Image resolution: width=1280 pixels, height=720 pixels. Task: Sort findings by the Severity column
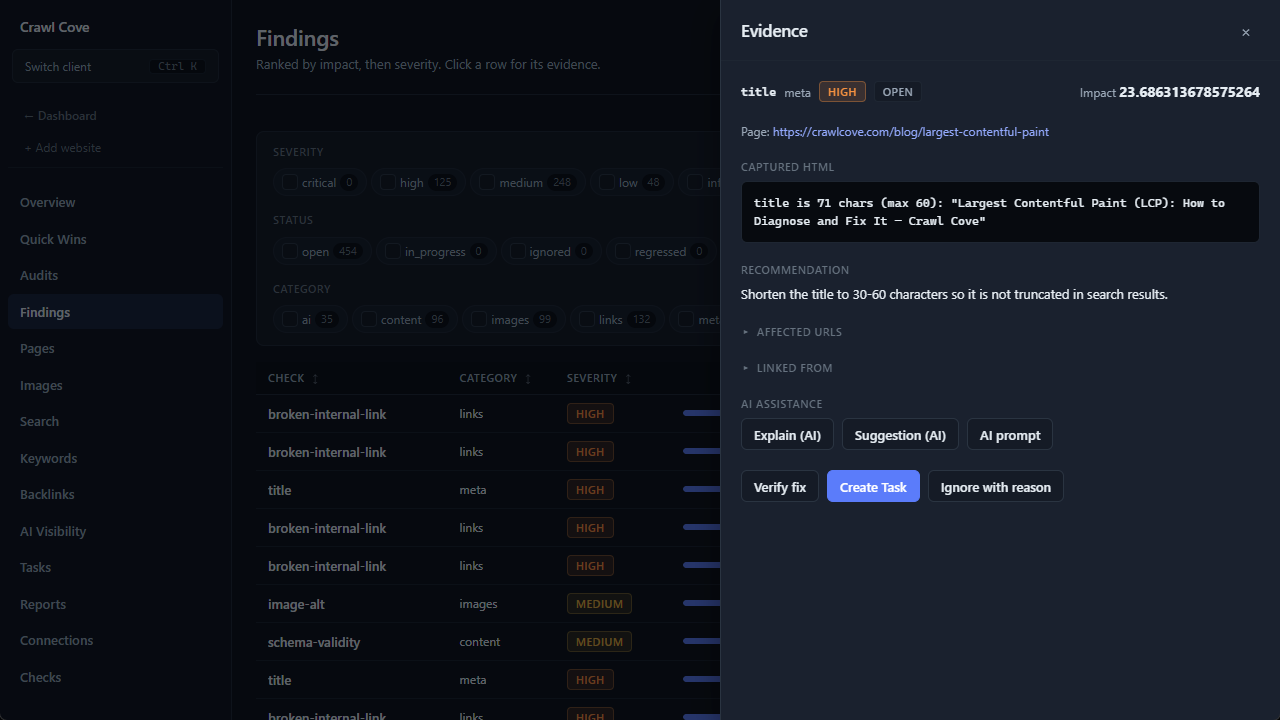(599, 378)
